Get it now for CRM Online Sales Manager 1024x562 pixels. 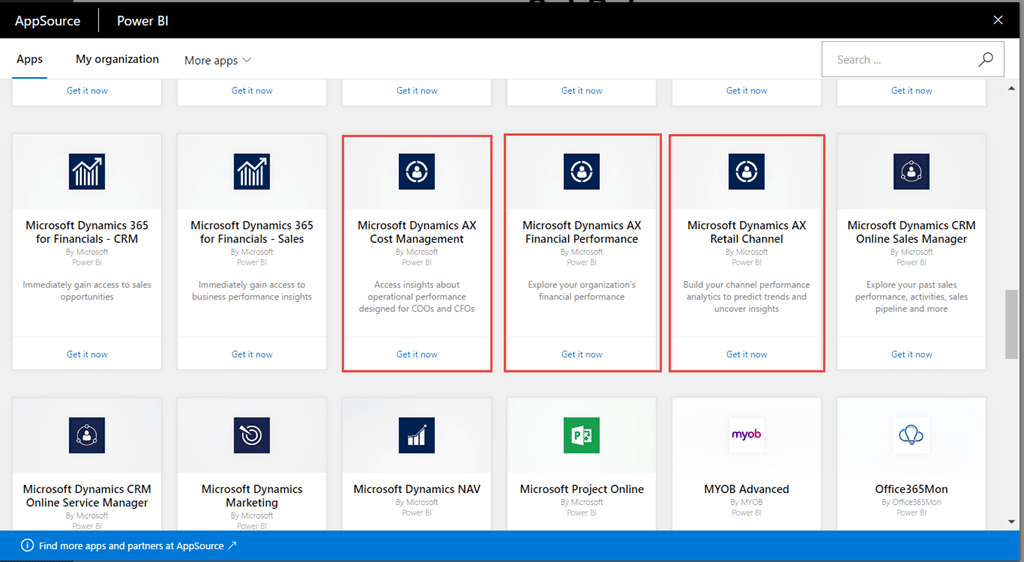pos(911,354)
